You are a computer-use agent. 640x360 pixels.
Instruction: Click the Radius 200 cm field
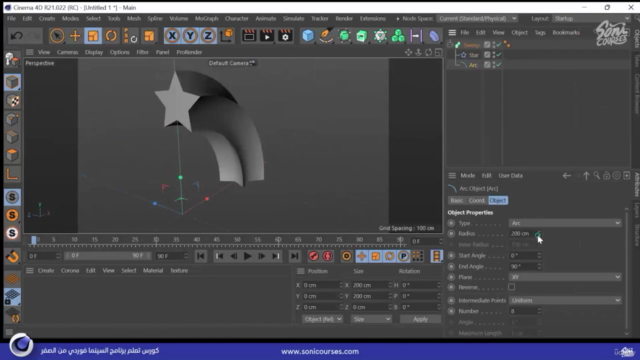pyautogui.click(x=522, y=234)
